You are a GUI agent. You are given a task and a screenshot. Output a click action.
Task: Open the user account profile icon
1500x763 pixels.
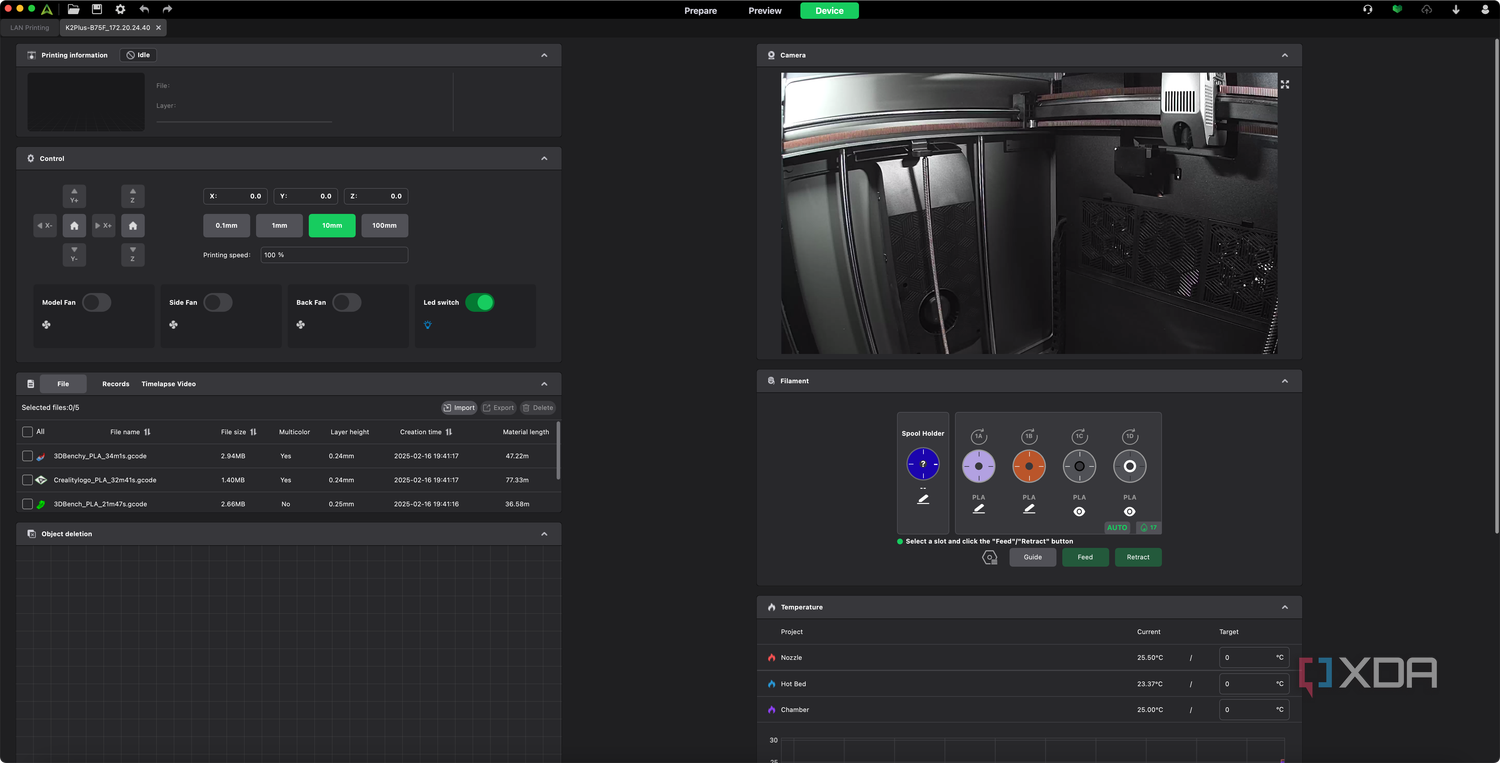(x=1485, y=9)
